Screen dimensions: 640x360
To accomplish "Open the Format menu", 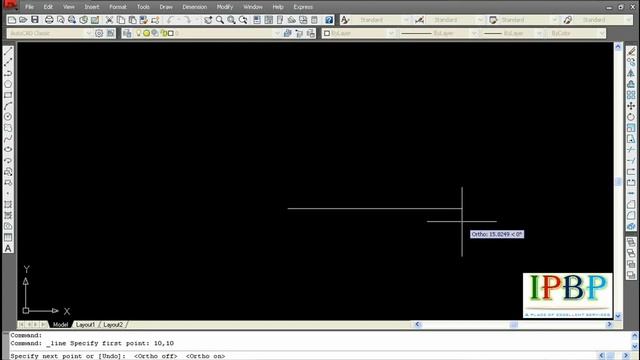I will point(118,7).
